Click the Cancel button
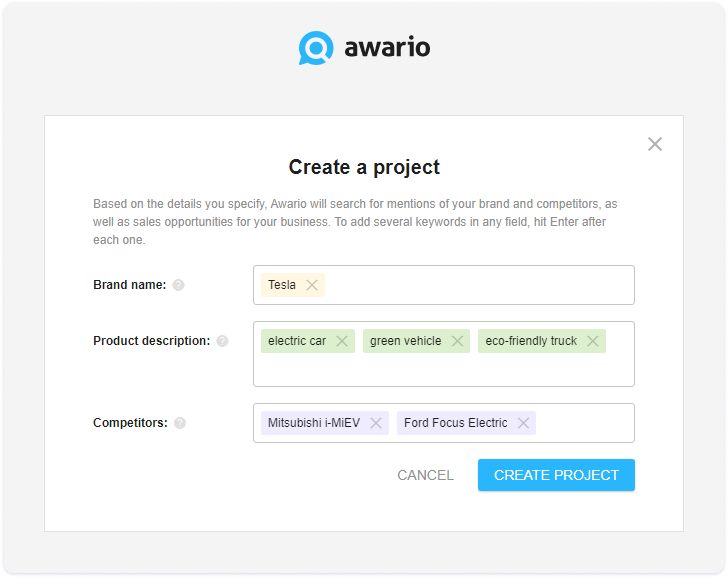 pos(425,475)
